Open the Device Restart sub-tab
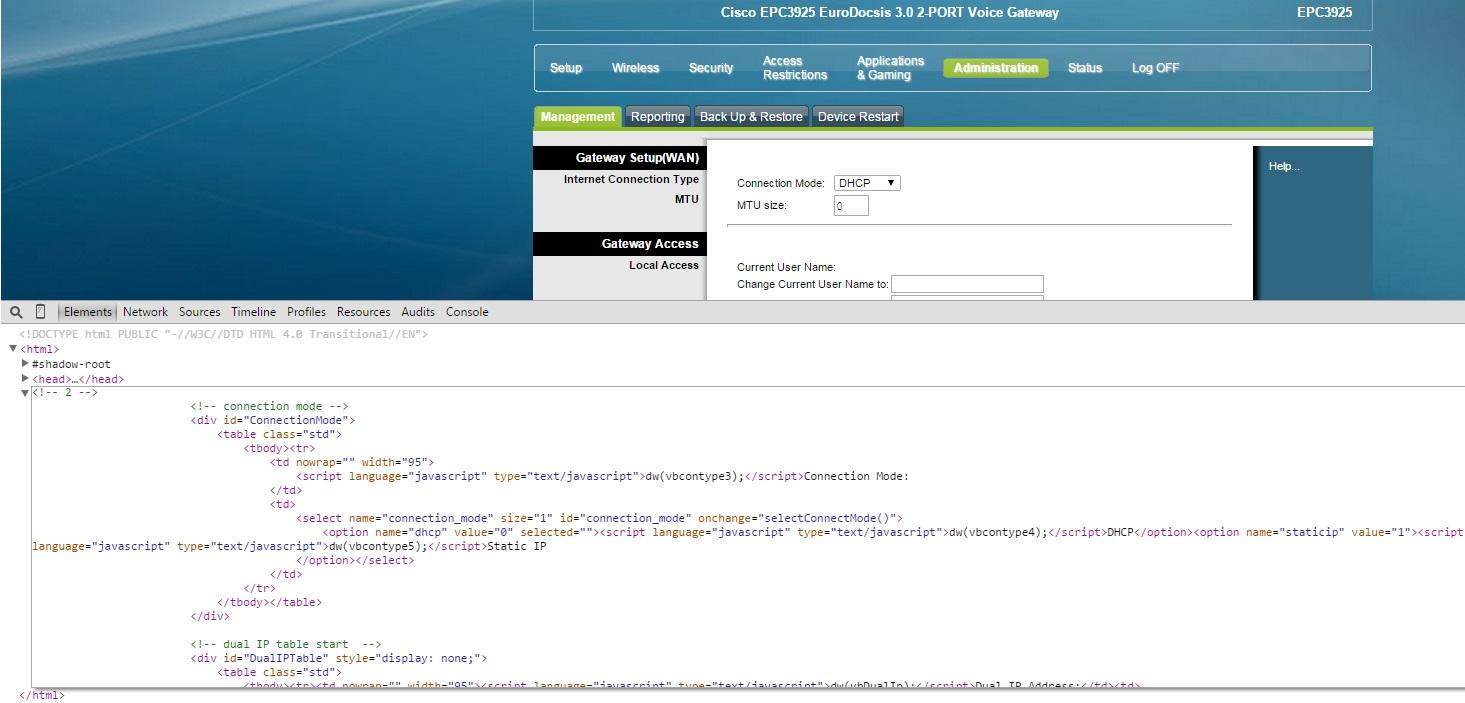1465x703 pixels. coord(858,117)
